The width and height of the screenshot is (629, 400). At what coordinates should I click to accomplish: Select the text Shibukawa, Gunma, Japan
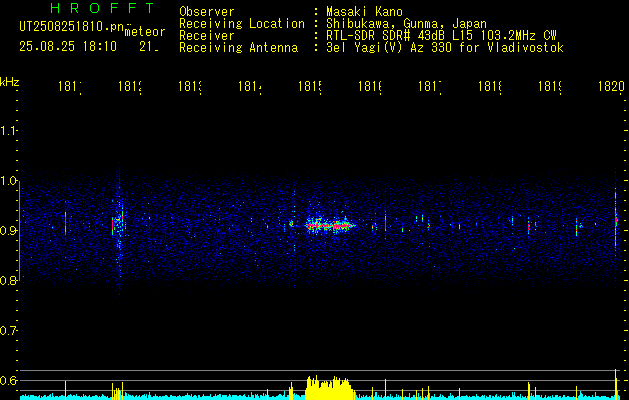tap(406, 24)
